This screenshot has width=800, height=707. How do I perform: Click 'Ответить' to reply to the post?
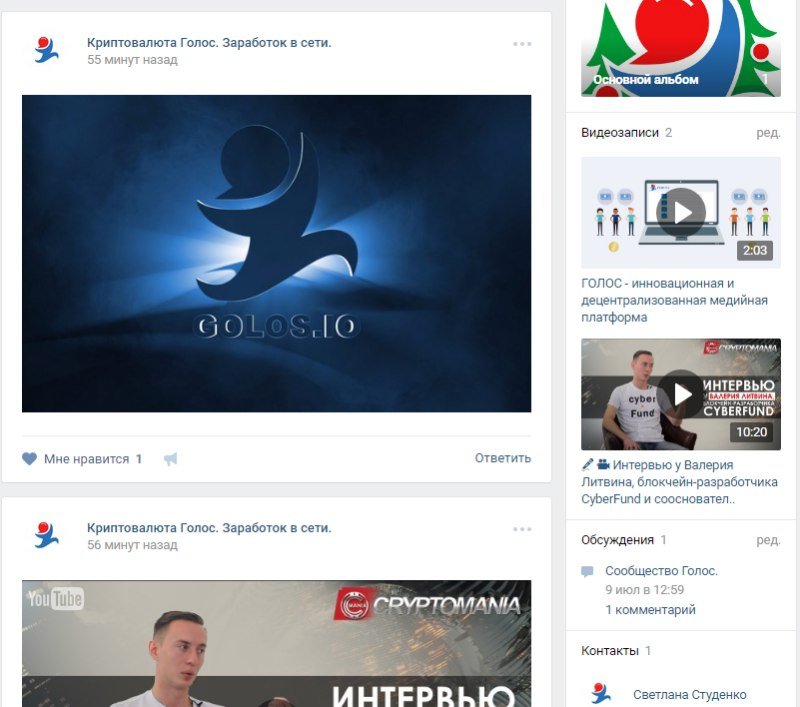pos(503,458)
